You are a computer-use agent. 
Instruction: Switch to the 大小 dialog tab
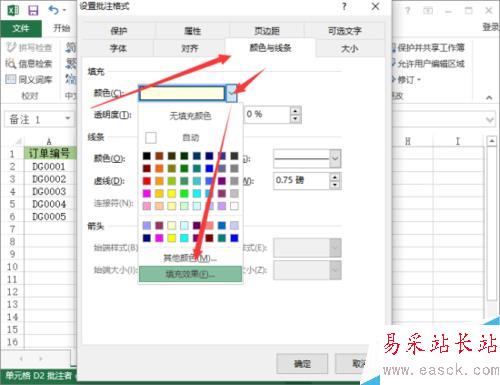[349, 49]
